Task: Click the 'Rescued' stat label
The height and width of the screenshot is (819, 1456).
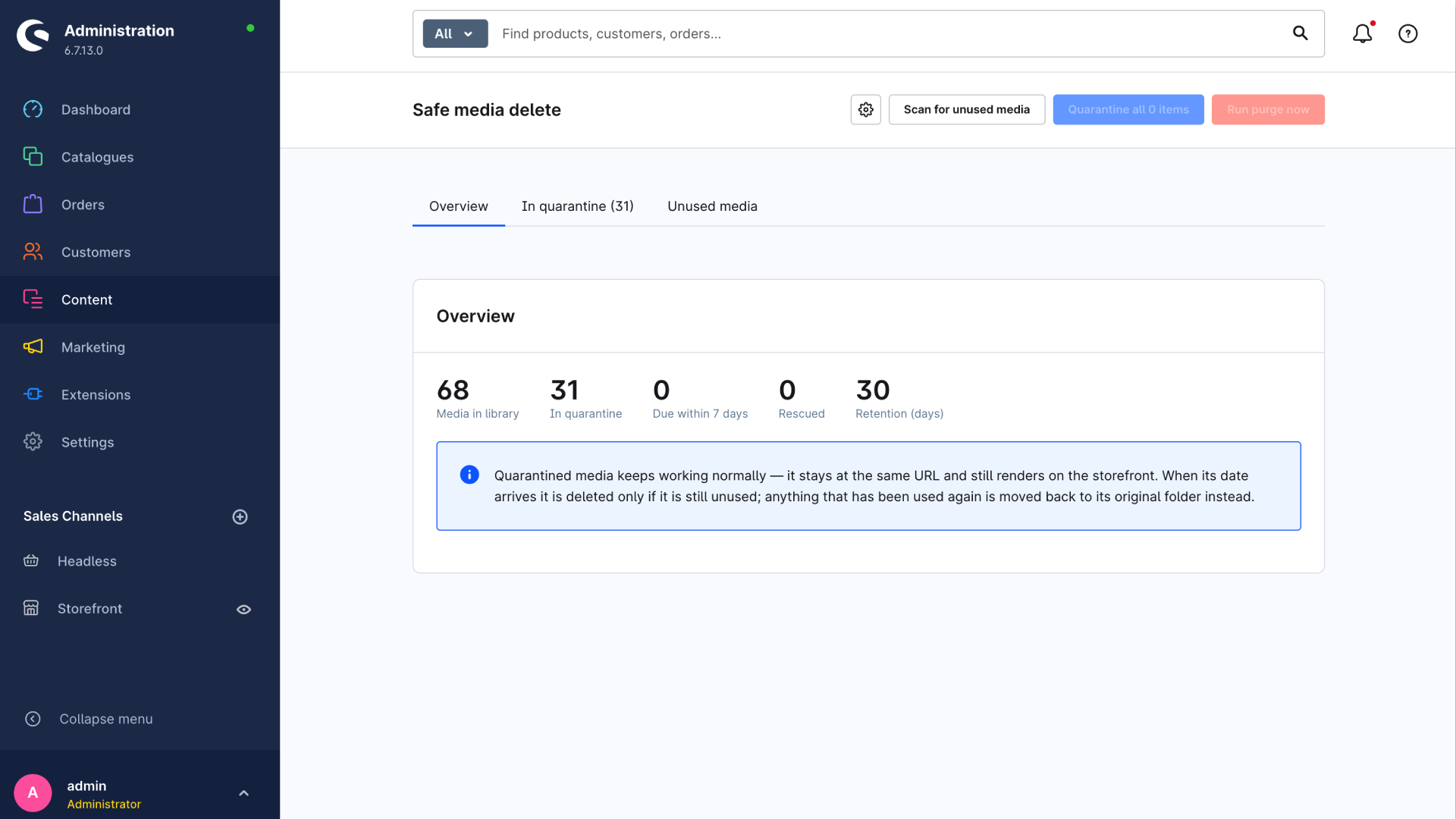Action: click(x=801, y=413)
